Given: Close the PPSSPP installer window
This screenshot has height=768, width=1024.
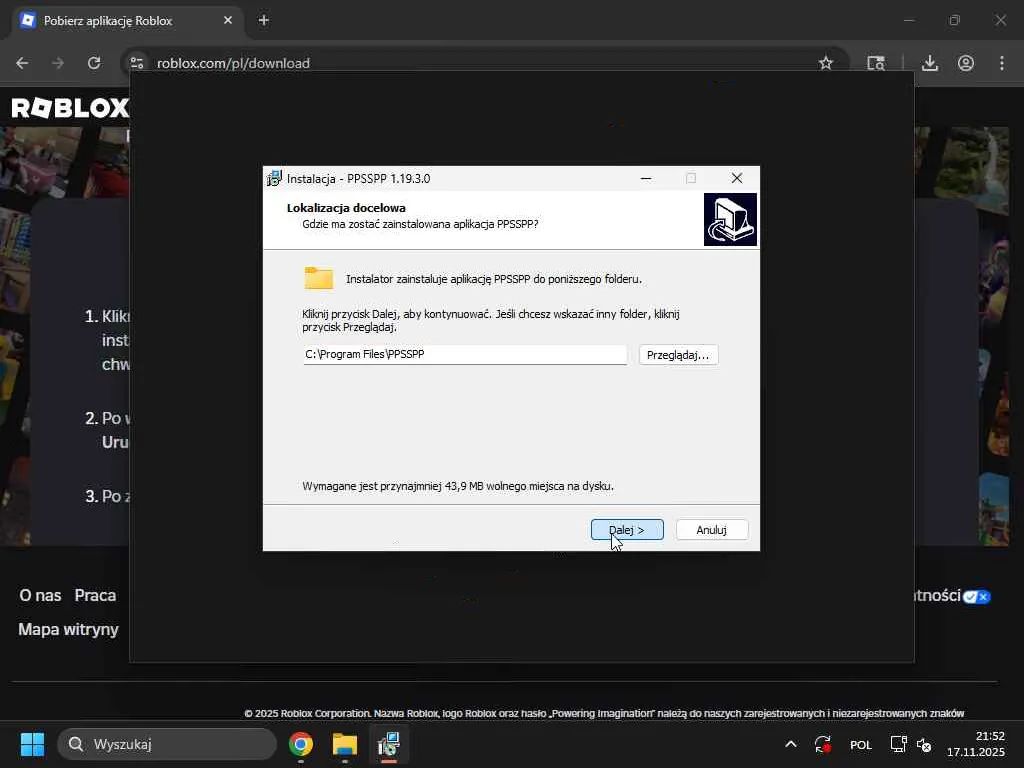Looking at the screenshot, I should (x=737, y=178).
